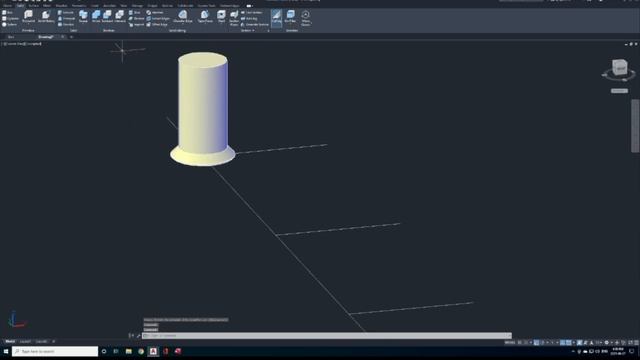Click the Add Jog tool
The height and width of the screenshot is (360, 640).
click(249, 19)
